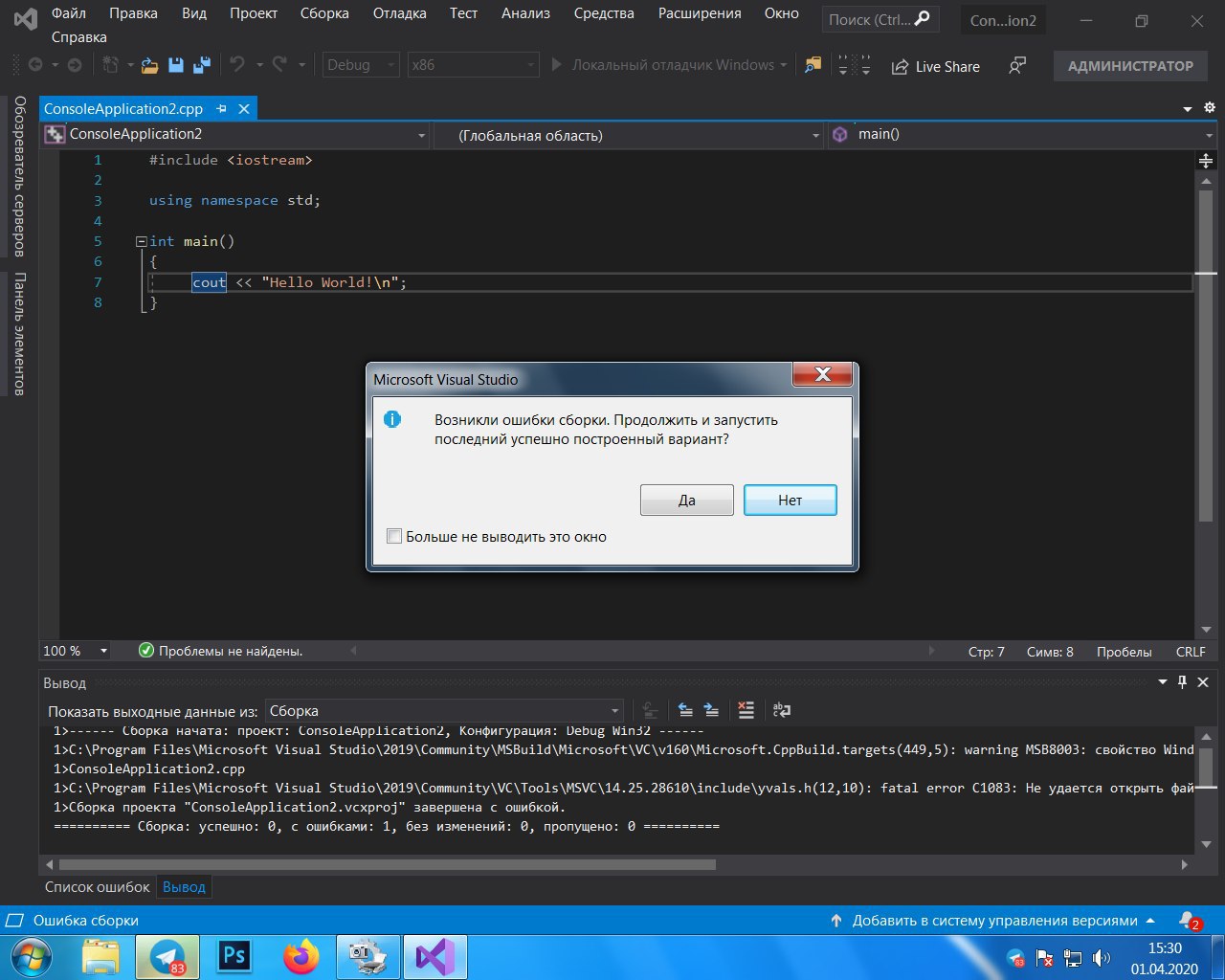Open the Файл menu
Image resolution: width=1225 pixels, height=980 pixels.
[69, 13]
